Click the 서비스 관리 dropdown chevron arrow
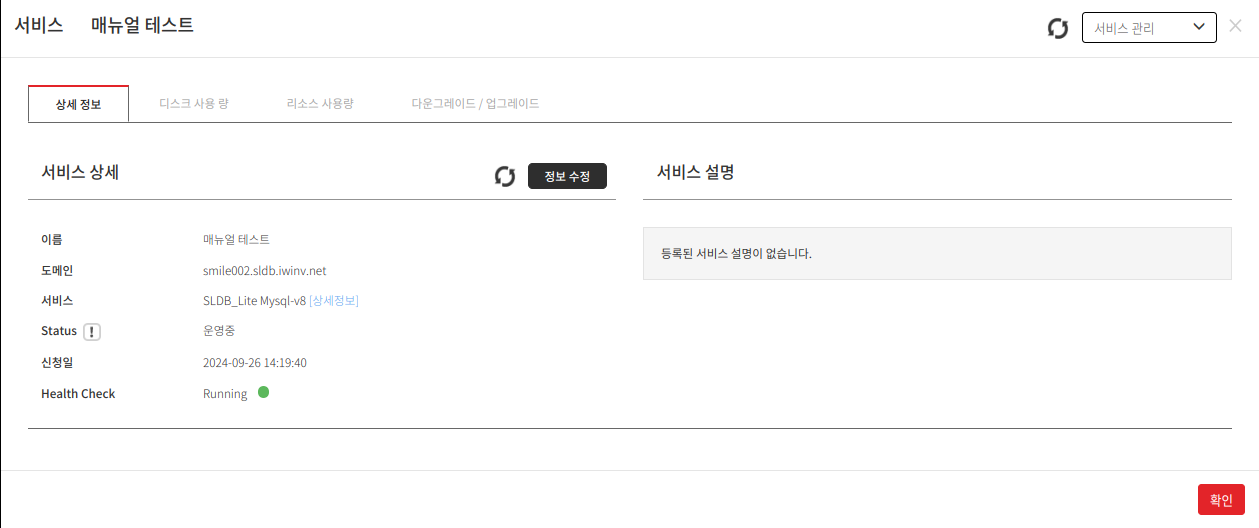The image size is (1259, 528). click(1200, 28)
